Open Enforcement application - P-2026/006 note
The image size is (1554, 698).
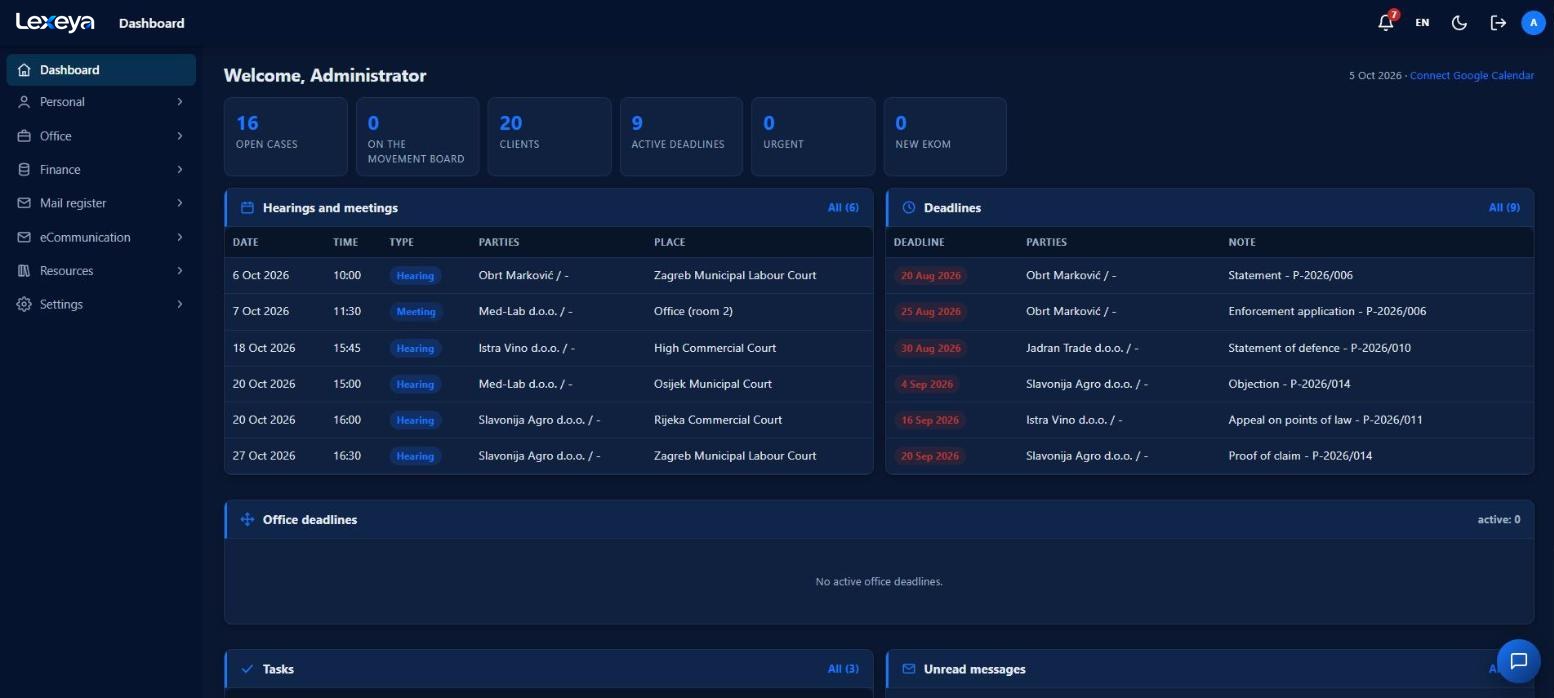[1327, 311]
